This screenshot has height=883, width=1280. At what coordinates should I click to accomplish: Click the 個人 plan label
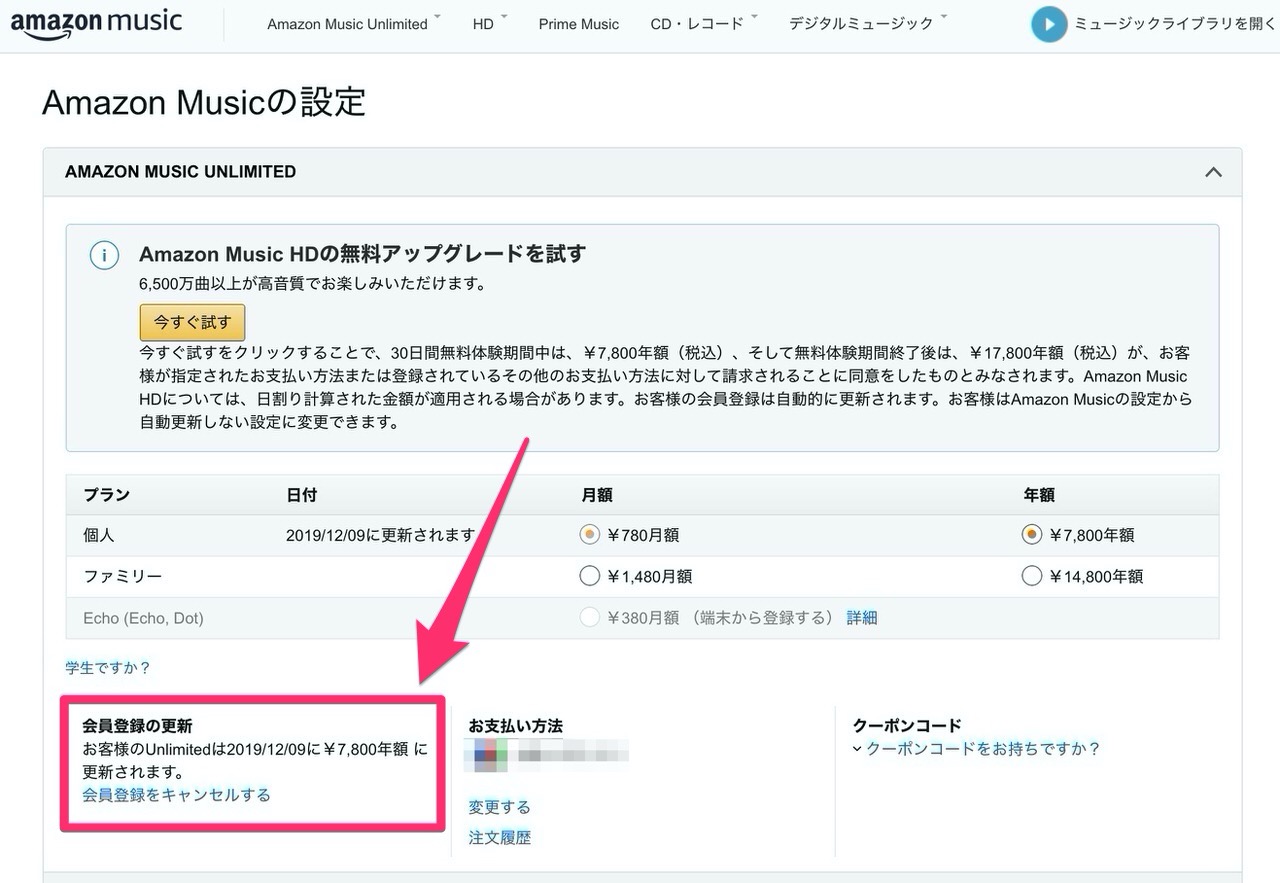coord(99,535)
